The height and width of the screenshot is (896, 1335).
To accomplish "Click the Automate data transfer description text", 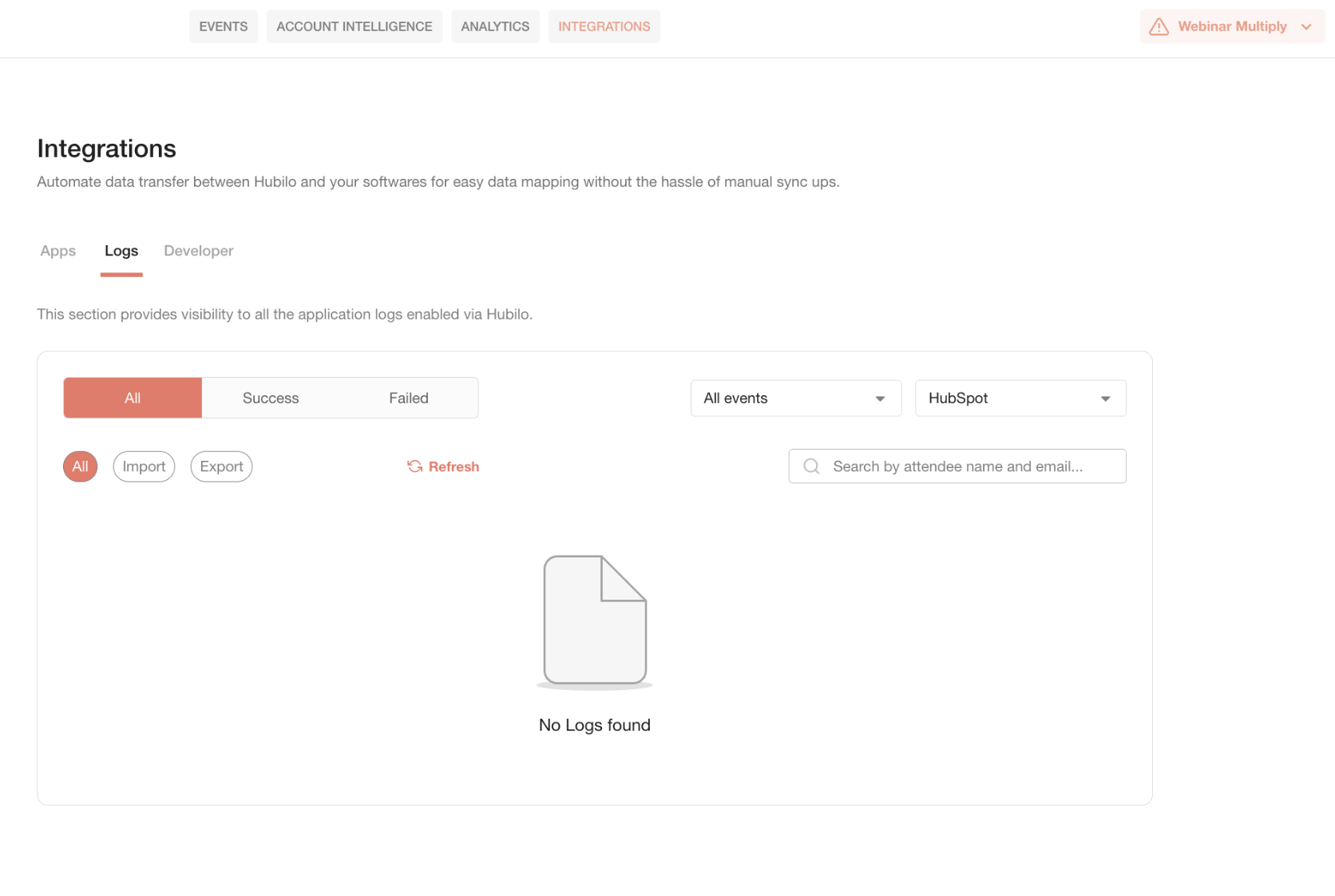I will point(438,182).
